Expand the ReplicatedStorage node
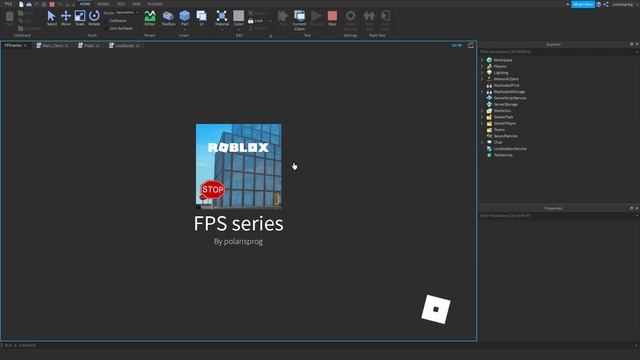The image size is (640, 360). pyautogui.click(x=482, y=92)
